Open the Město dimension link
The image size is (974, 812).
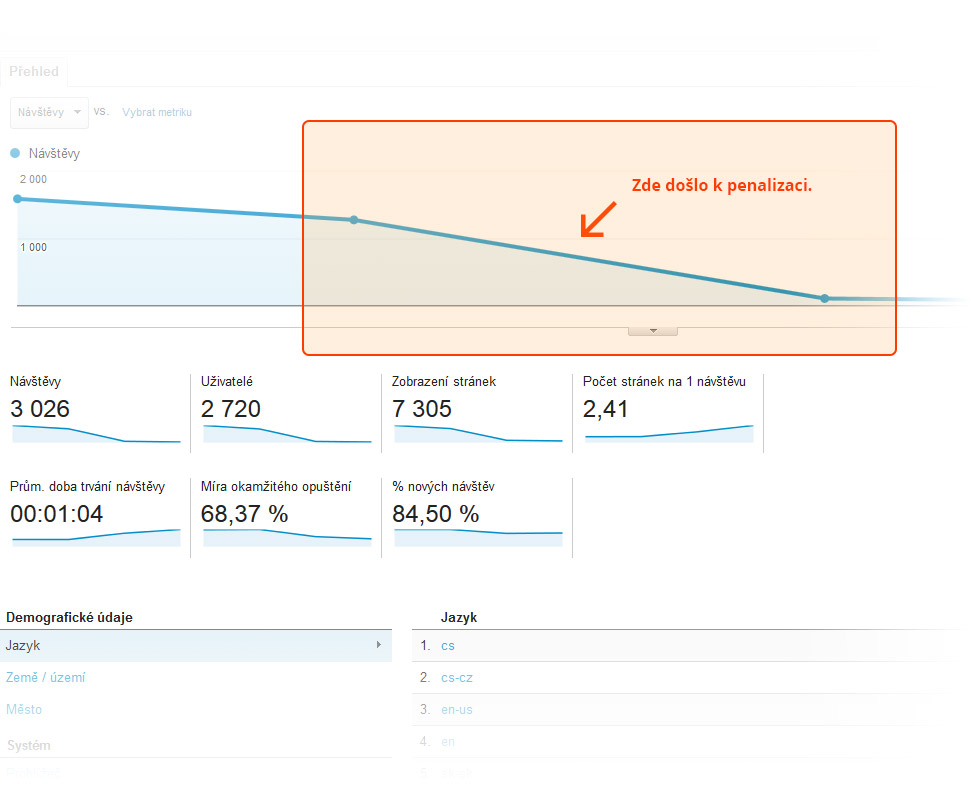[x=24, y=710]
